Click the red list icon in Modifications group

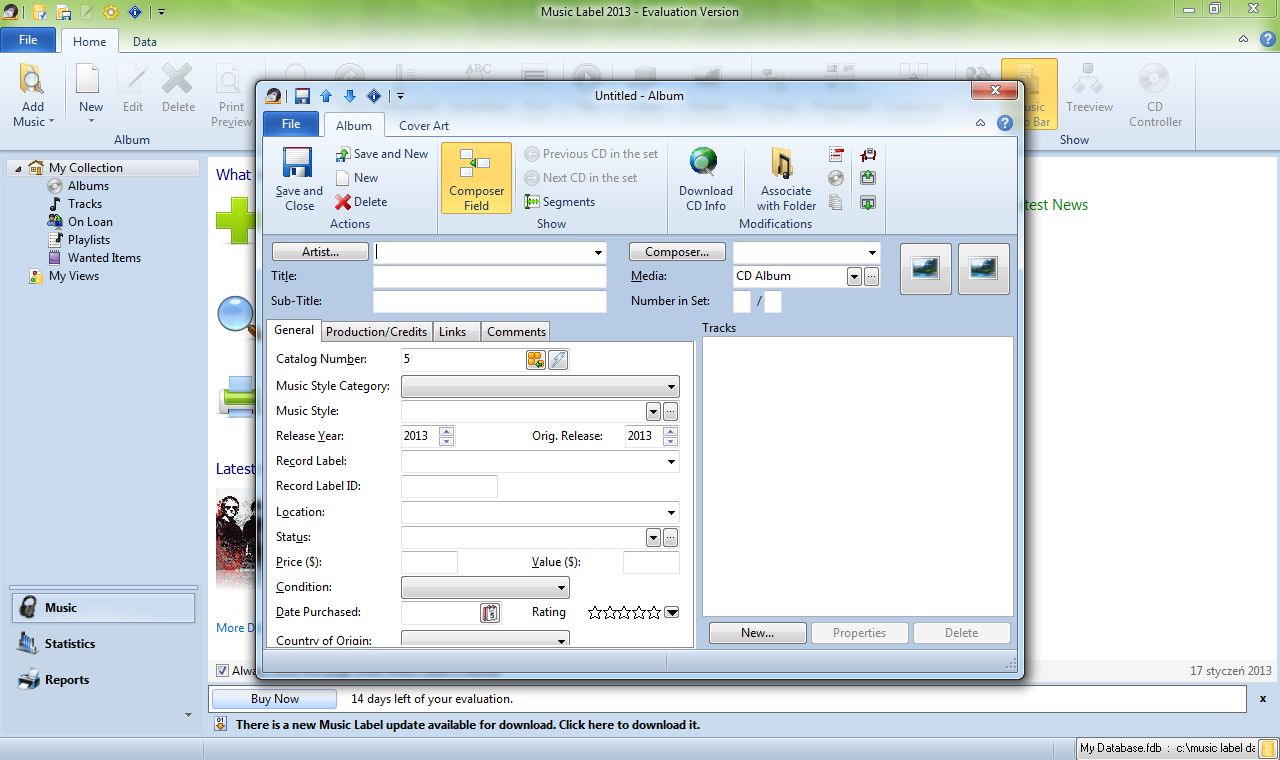(x=836, y=155)
